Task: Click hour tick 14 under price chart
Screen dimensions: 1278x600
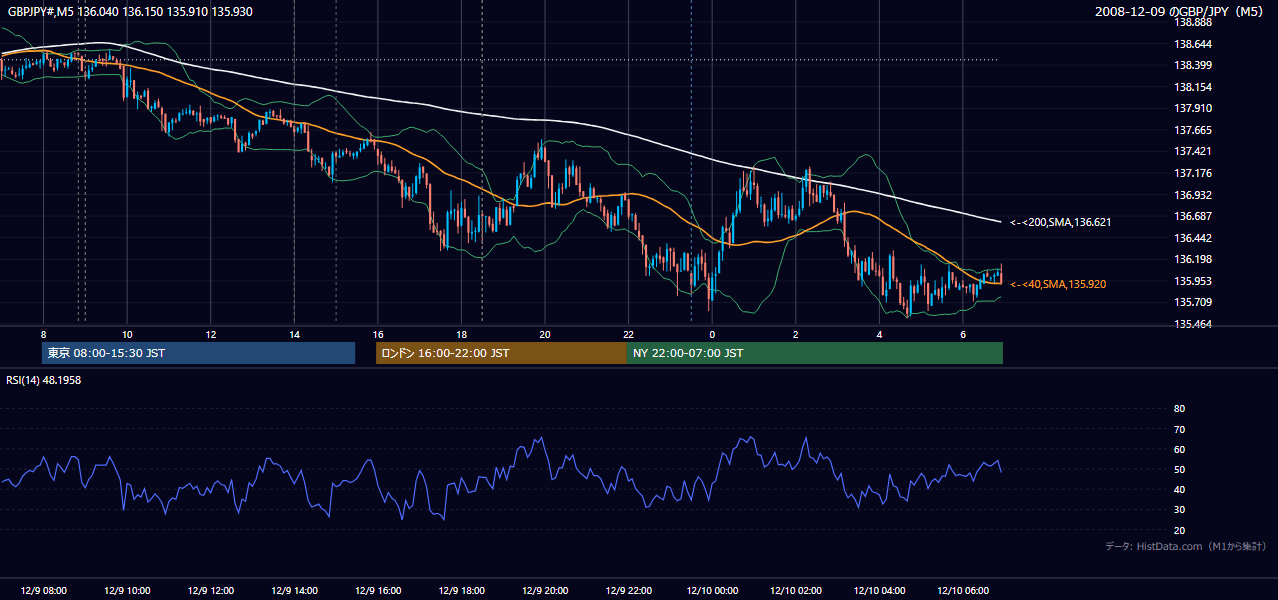Action: 294,334
